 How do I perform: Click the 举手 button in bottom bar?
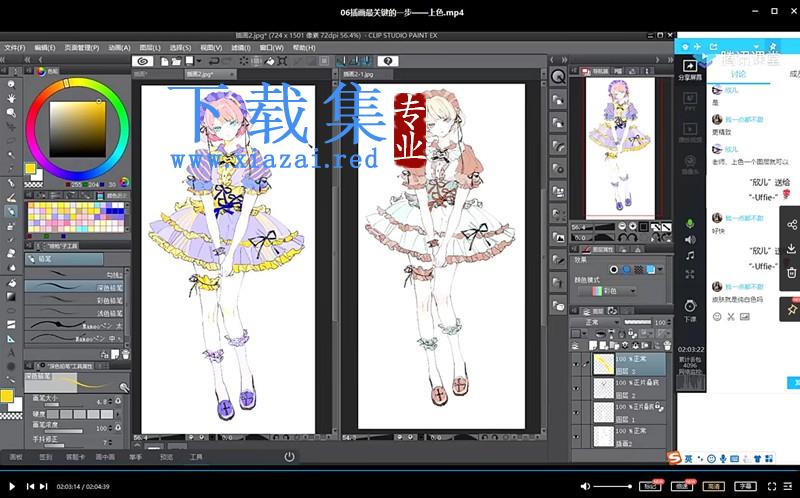136,457
